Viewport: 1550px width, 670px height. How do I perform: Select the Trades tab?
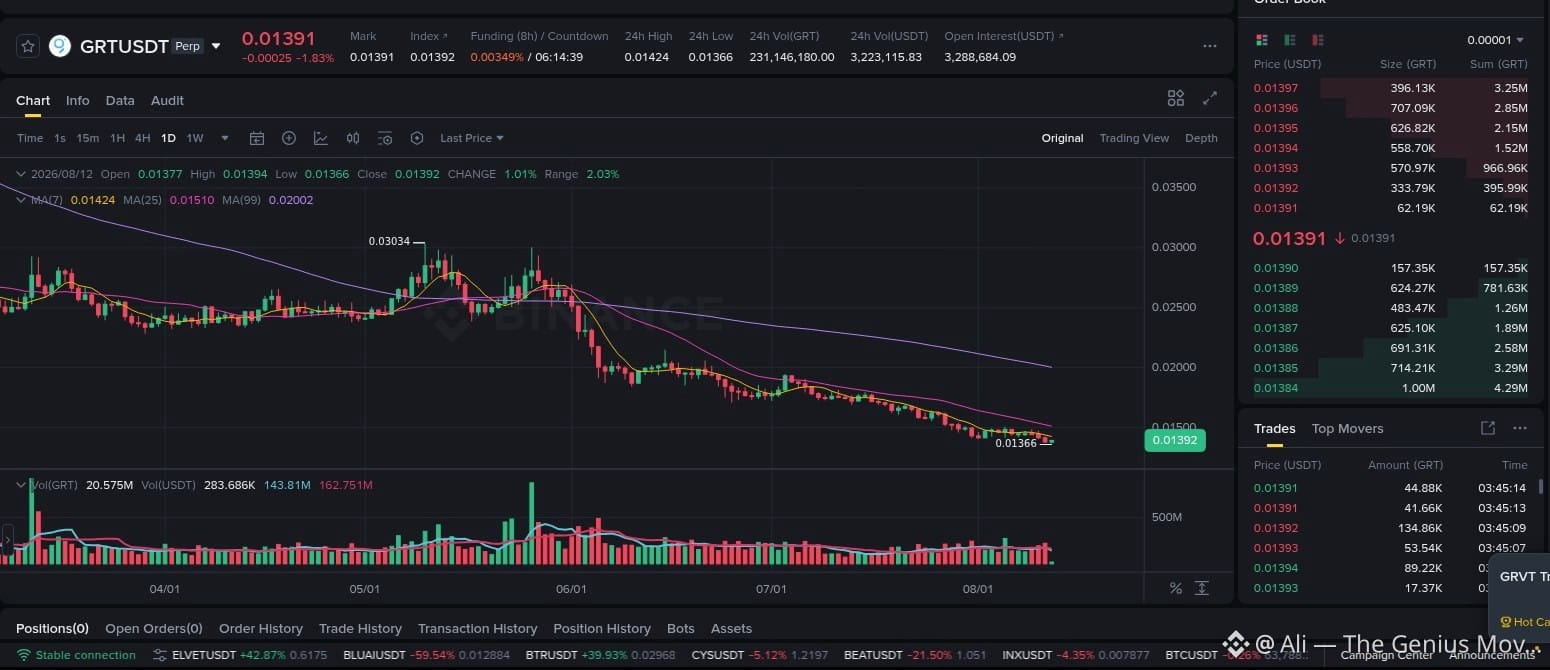1275,428
